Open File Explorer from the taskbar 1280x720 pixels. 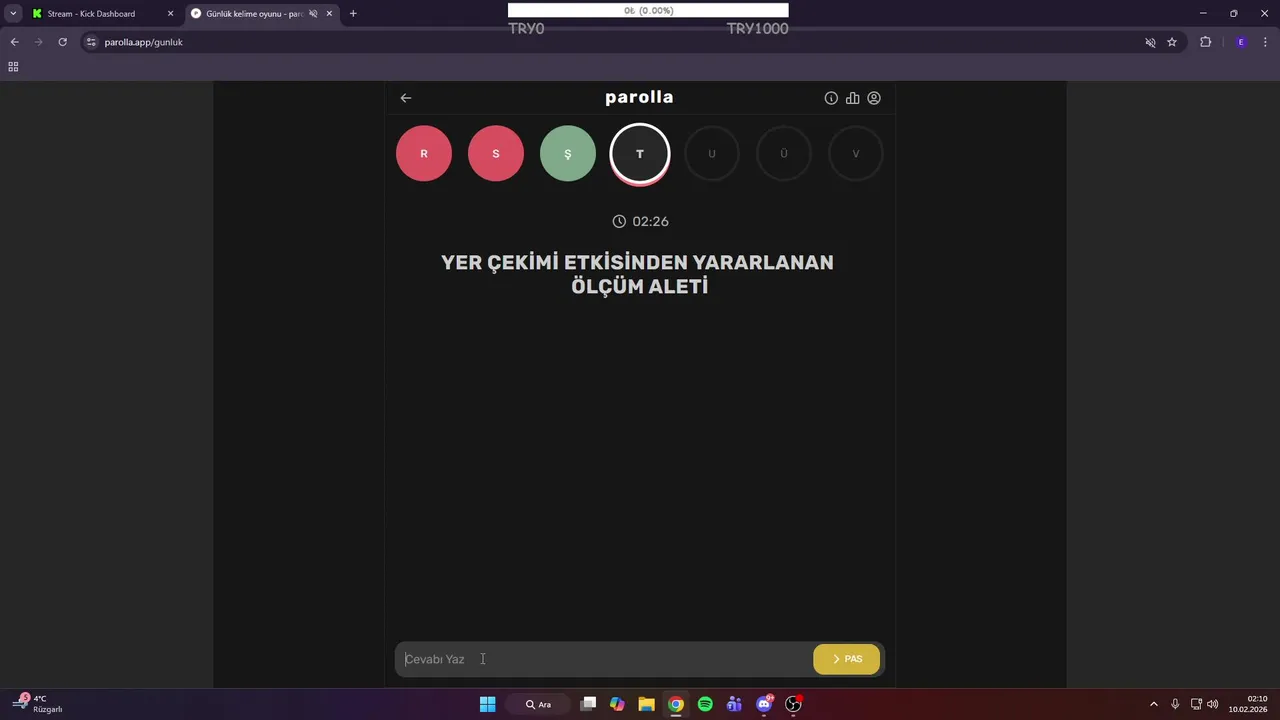tap(646, 704)
